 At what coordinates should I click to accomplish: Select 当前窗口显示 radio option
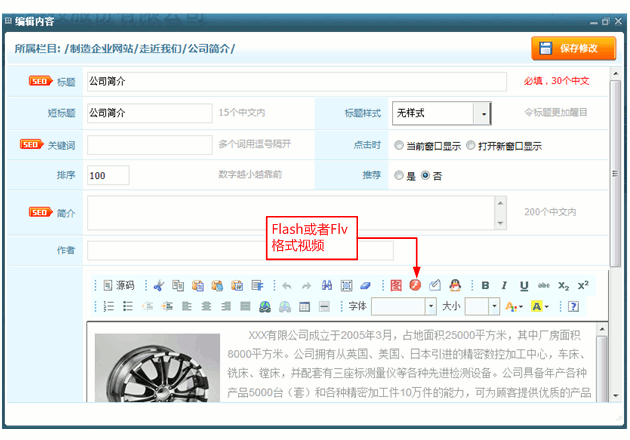point(400,145)
